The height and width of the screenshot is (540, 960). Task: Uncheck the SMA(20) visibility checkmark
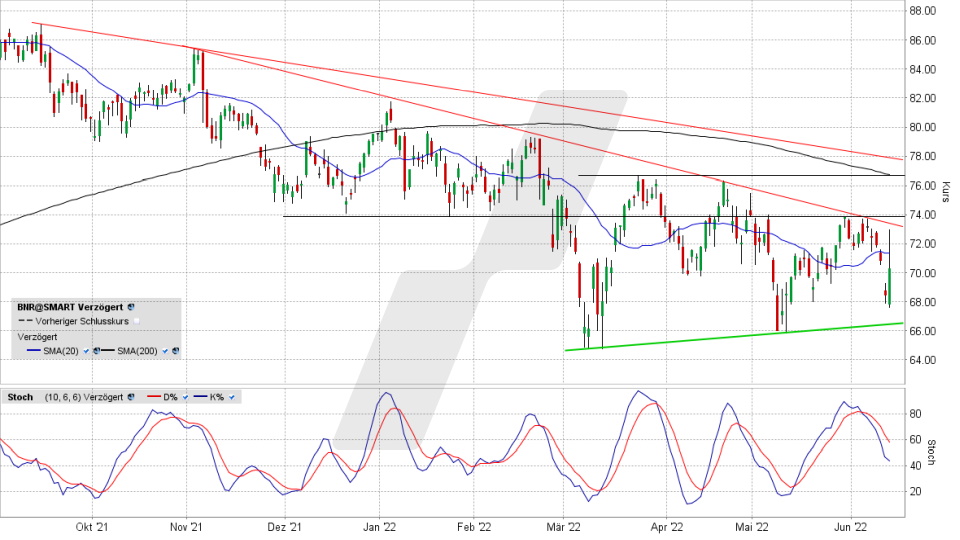[86, 351]
